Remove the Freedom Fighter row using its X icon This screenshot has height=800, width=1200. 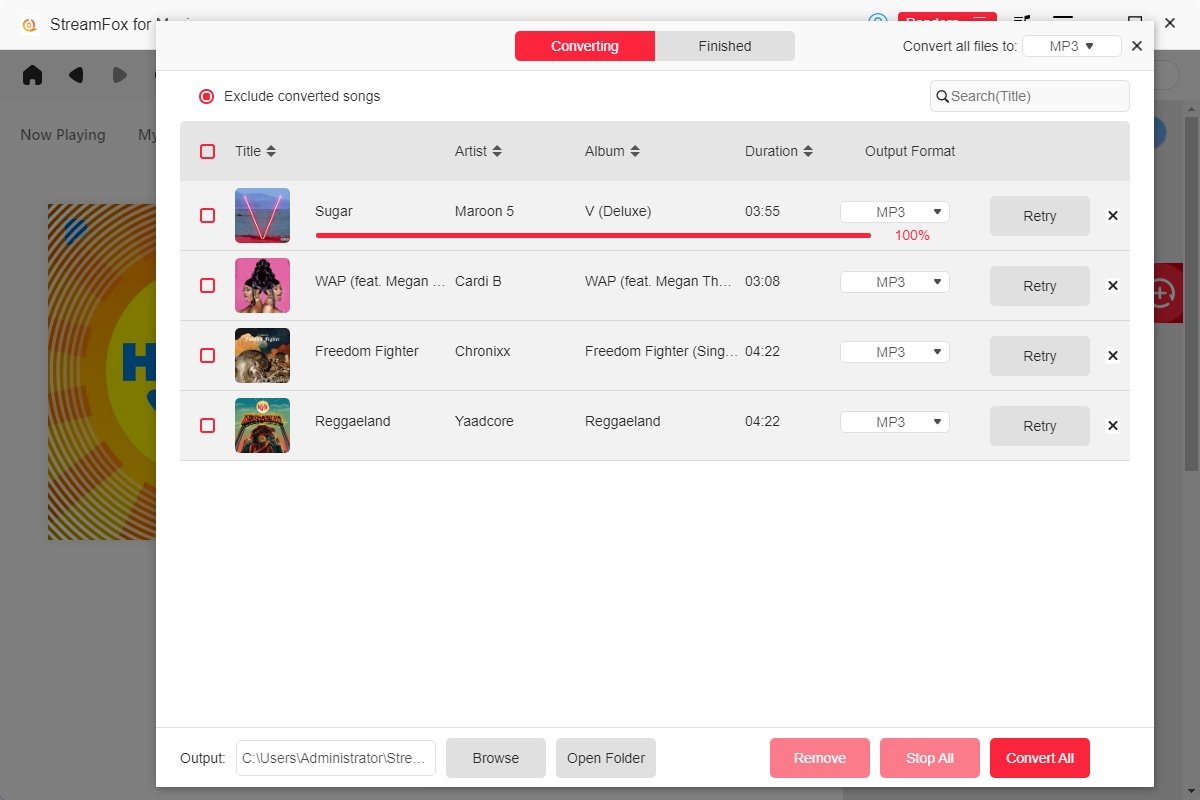1113,356
